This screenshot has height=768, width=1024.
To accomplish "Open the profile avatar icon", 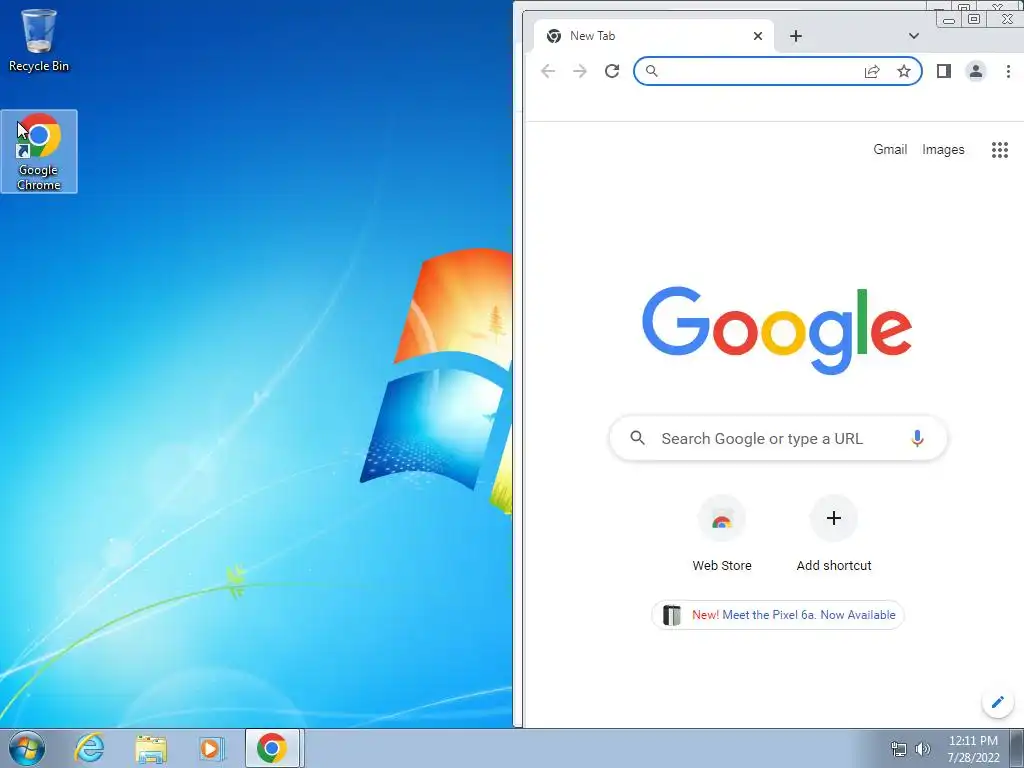I will 976,71.
